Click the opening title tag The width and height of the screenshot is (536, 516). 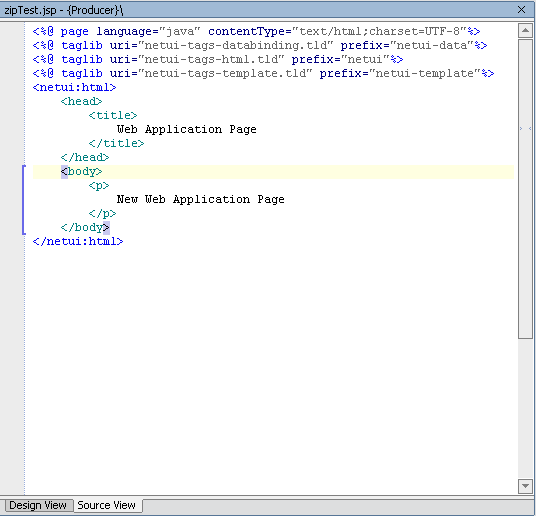click(113, 116)
